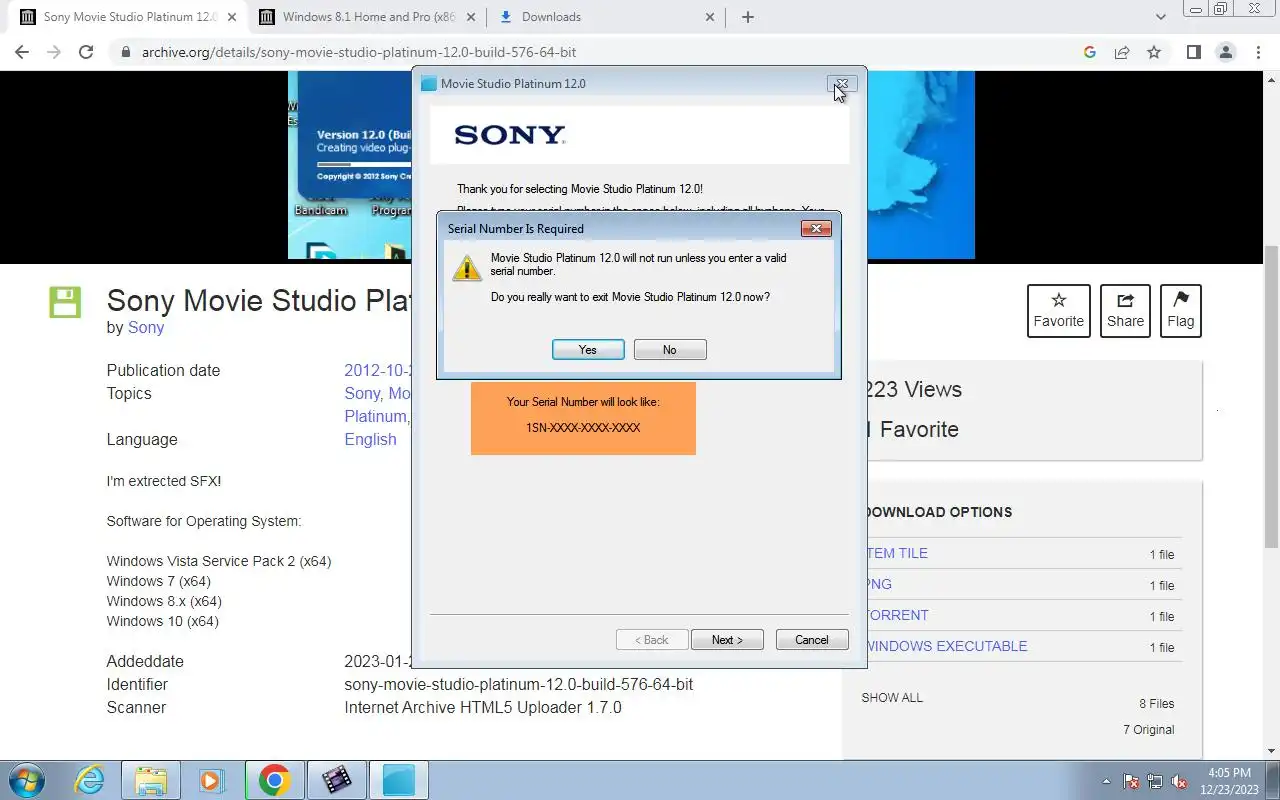Go forward in browser history
The width and height of the screenshot is (1280, 800).
click(54, 52)
